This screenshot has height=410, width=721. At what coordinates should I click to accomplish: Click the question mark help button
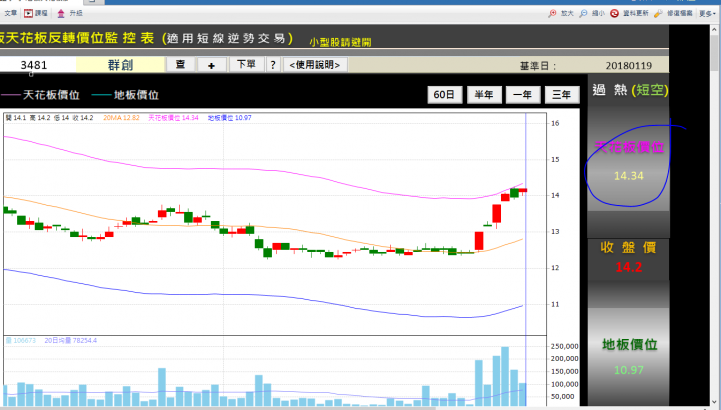click(273, 64)
